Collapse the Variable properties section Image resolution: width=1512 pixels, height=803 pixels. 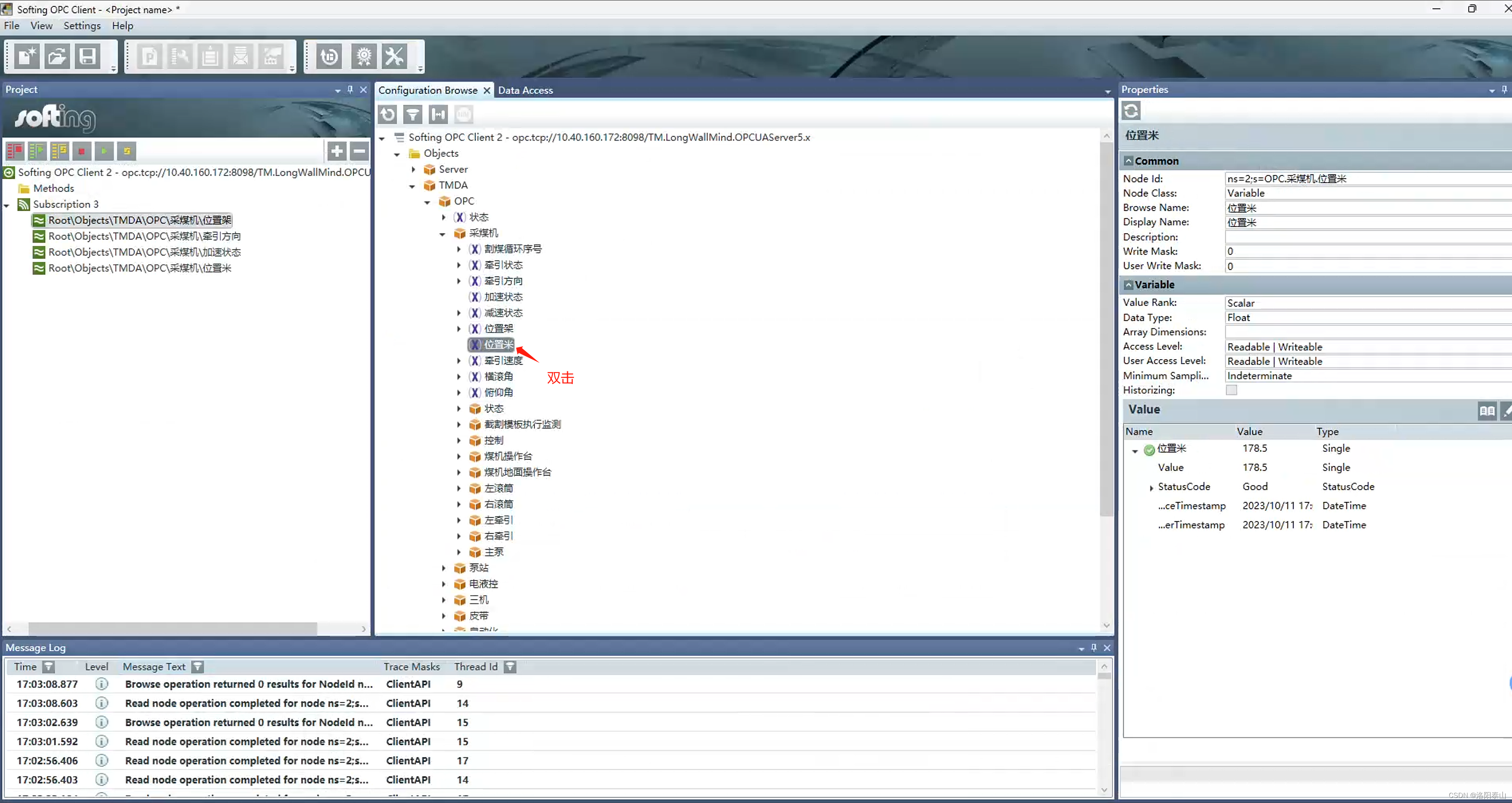tap(1129, 284)
